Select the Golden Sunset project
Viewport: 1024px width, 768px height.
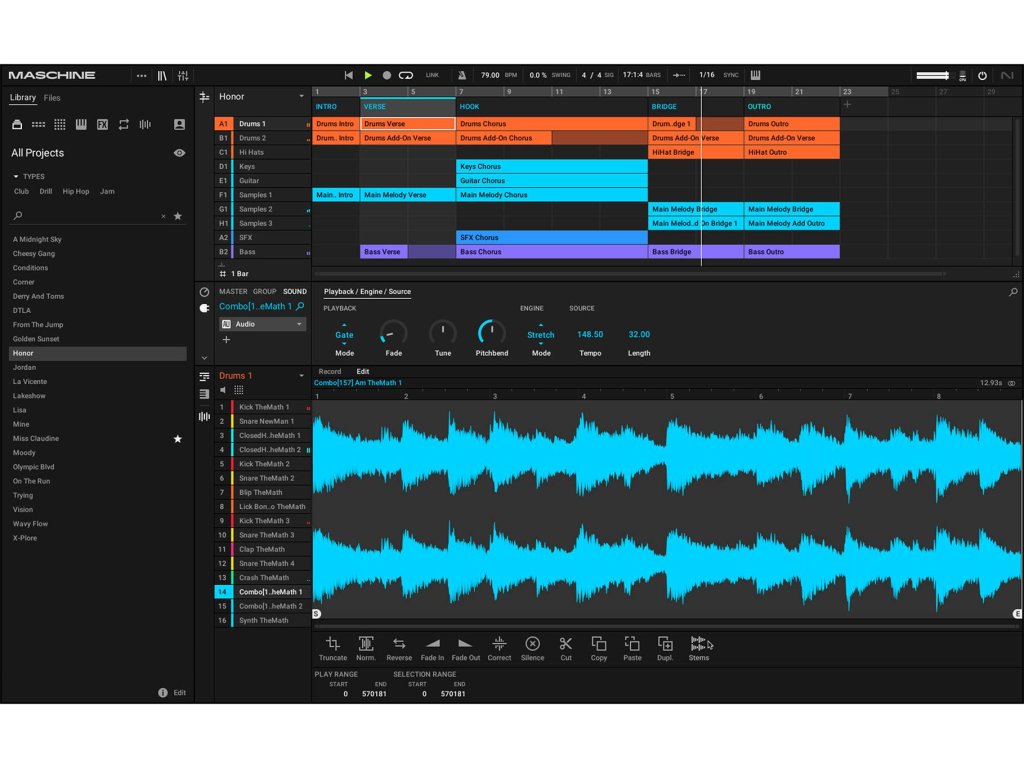[x=98, y=339]
